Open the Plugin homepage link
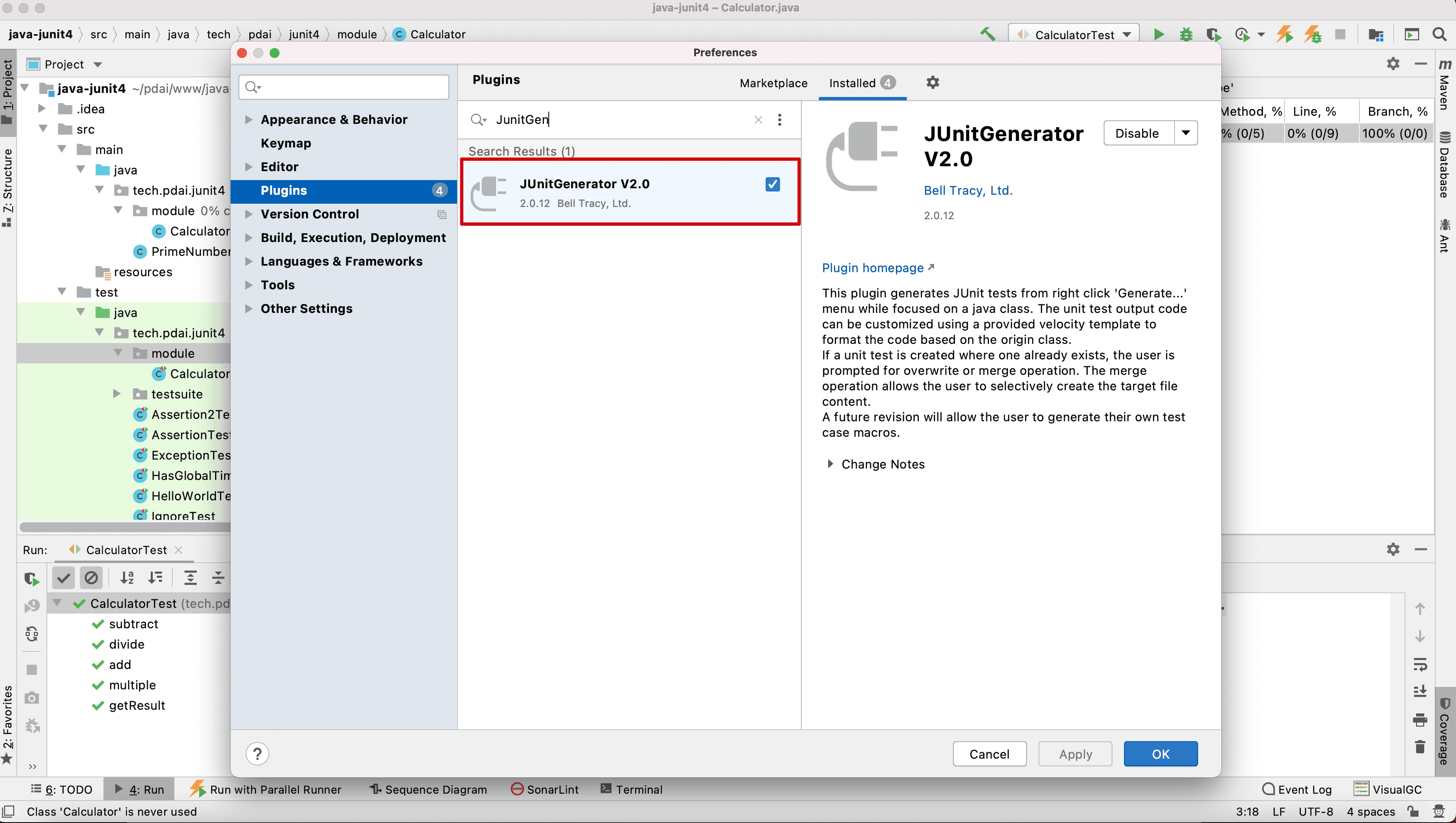1456x823 pixels. [873, 268]
